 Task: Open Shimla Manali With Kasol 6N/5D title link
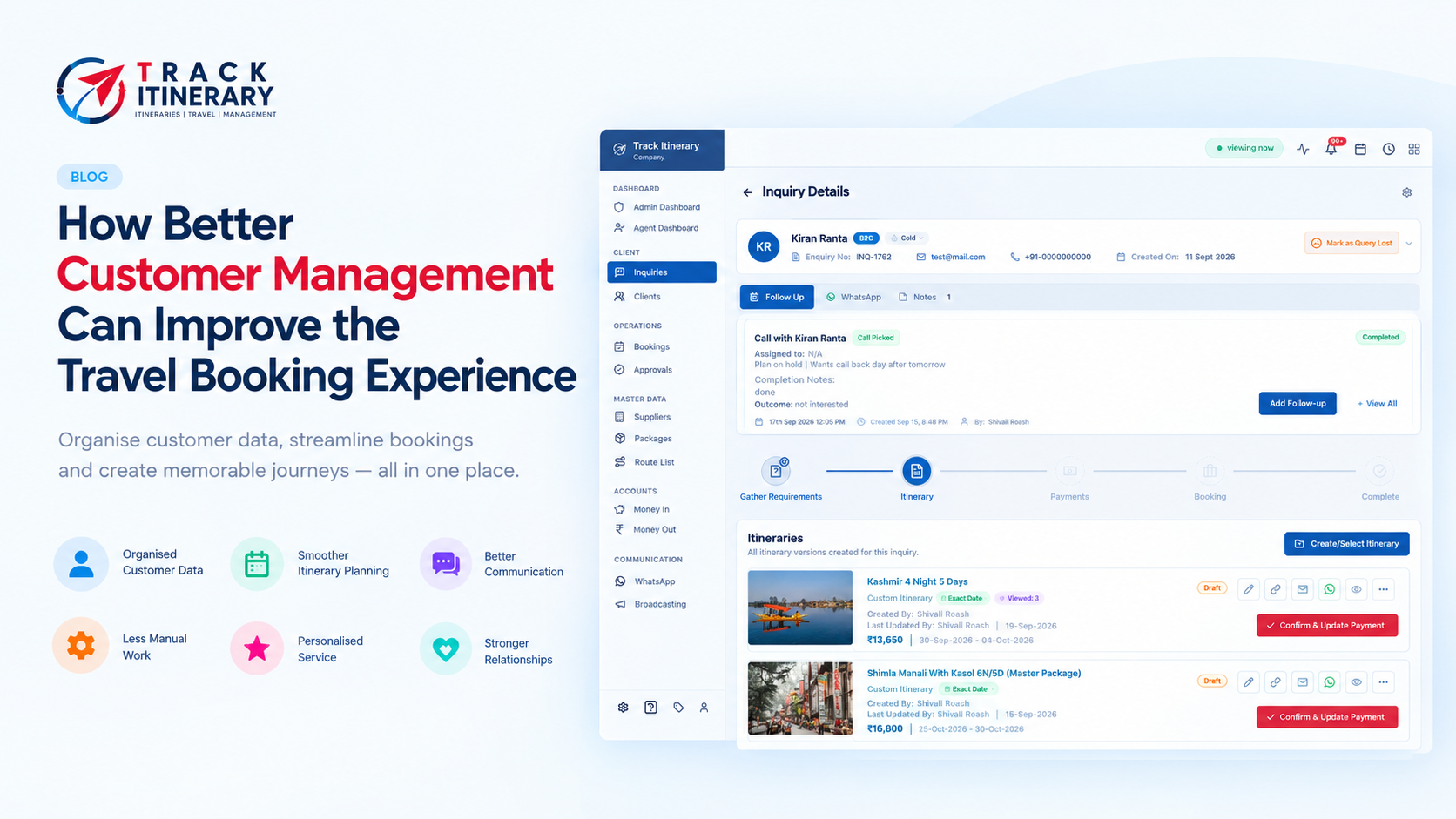coord(974,673)
